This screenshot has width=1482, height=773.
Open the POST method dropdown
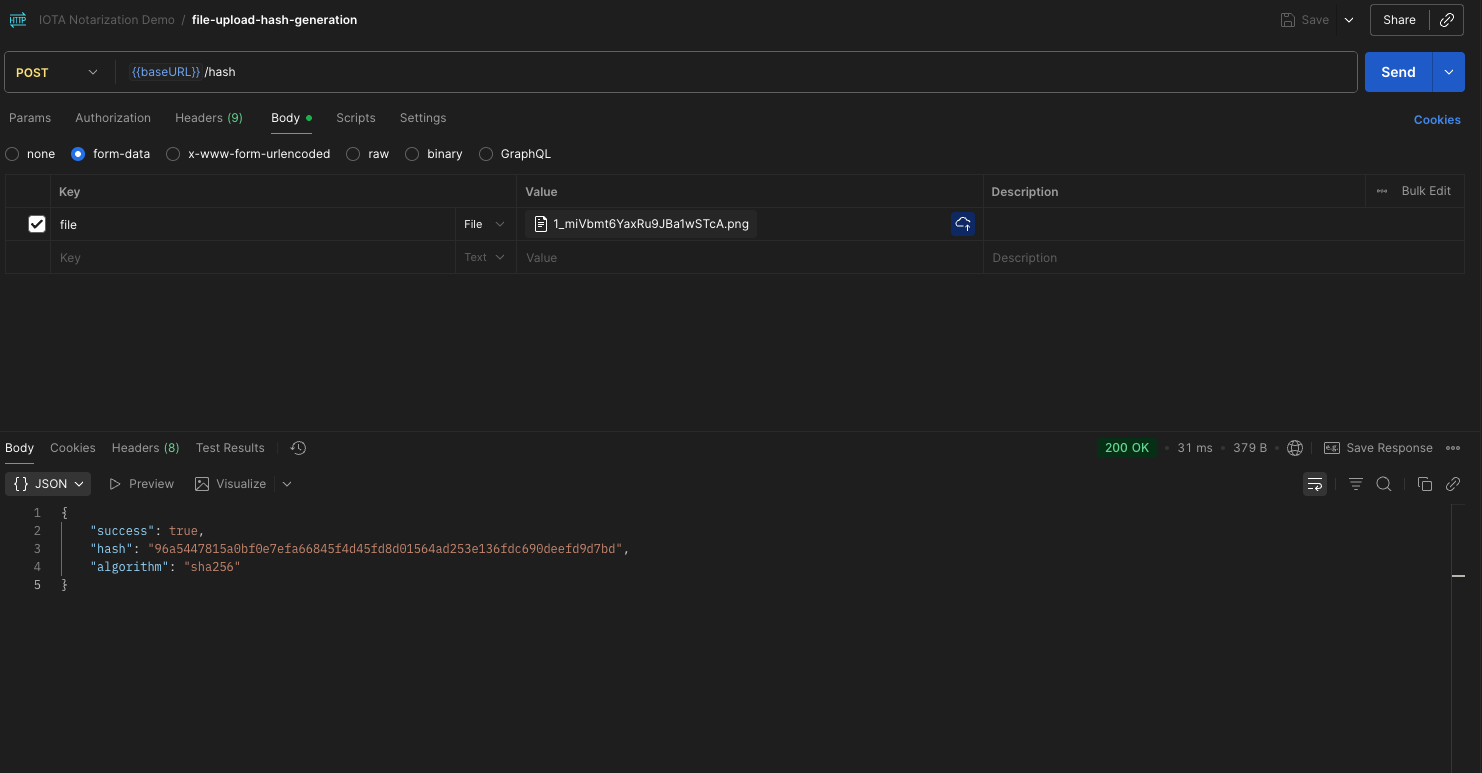click(57, 72)
